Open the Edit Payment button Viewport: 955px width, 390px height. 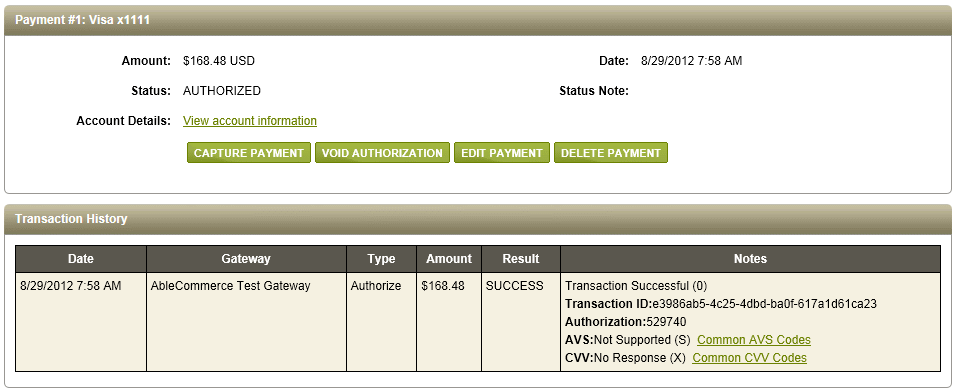(502, 153)
